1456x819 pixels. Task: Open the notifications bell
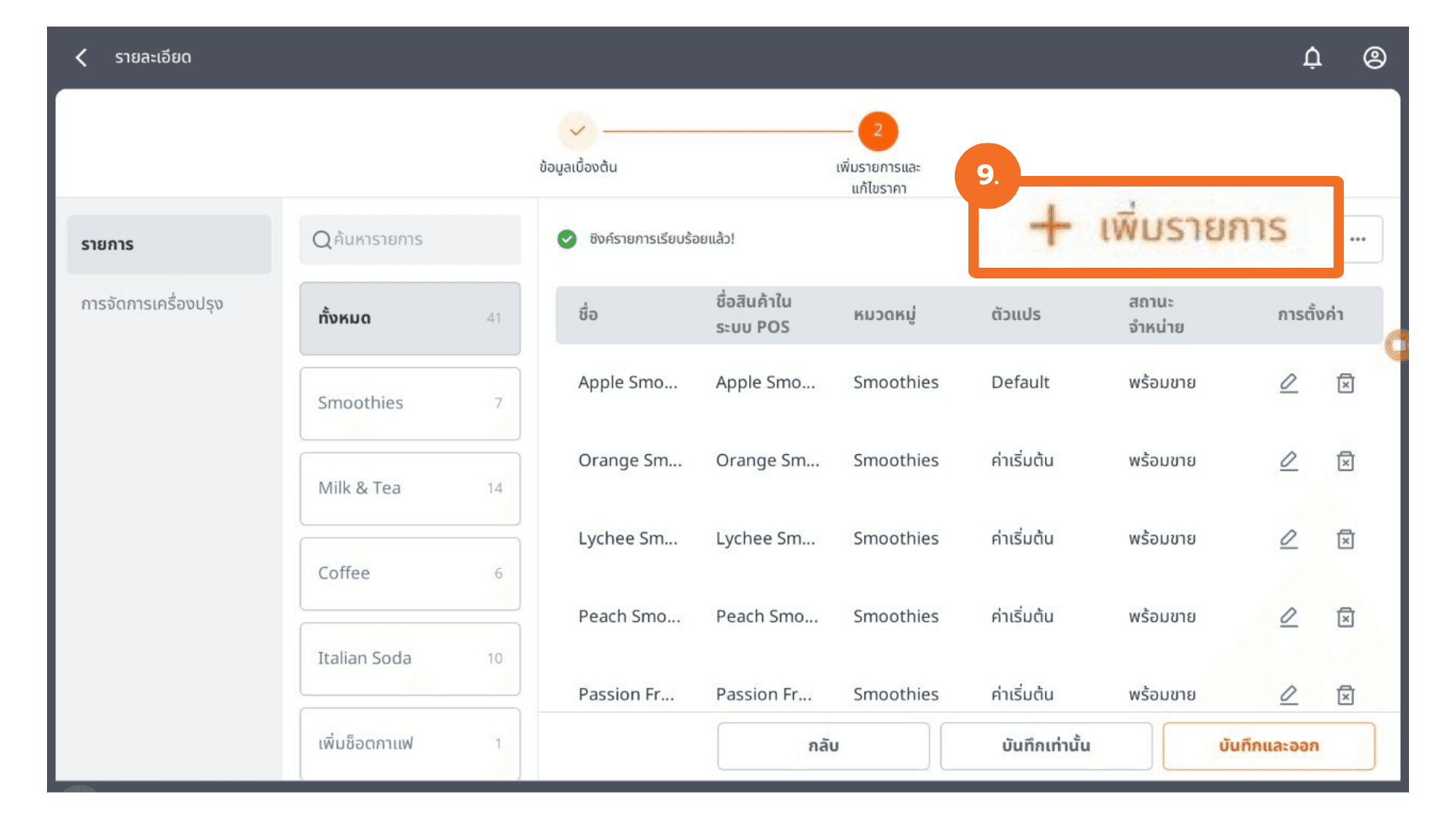coord(1312,58)
